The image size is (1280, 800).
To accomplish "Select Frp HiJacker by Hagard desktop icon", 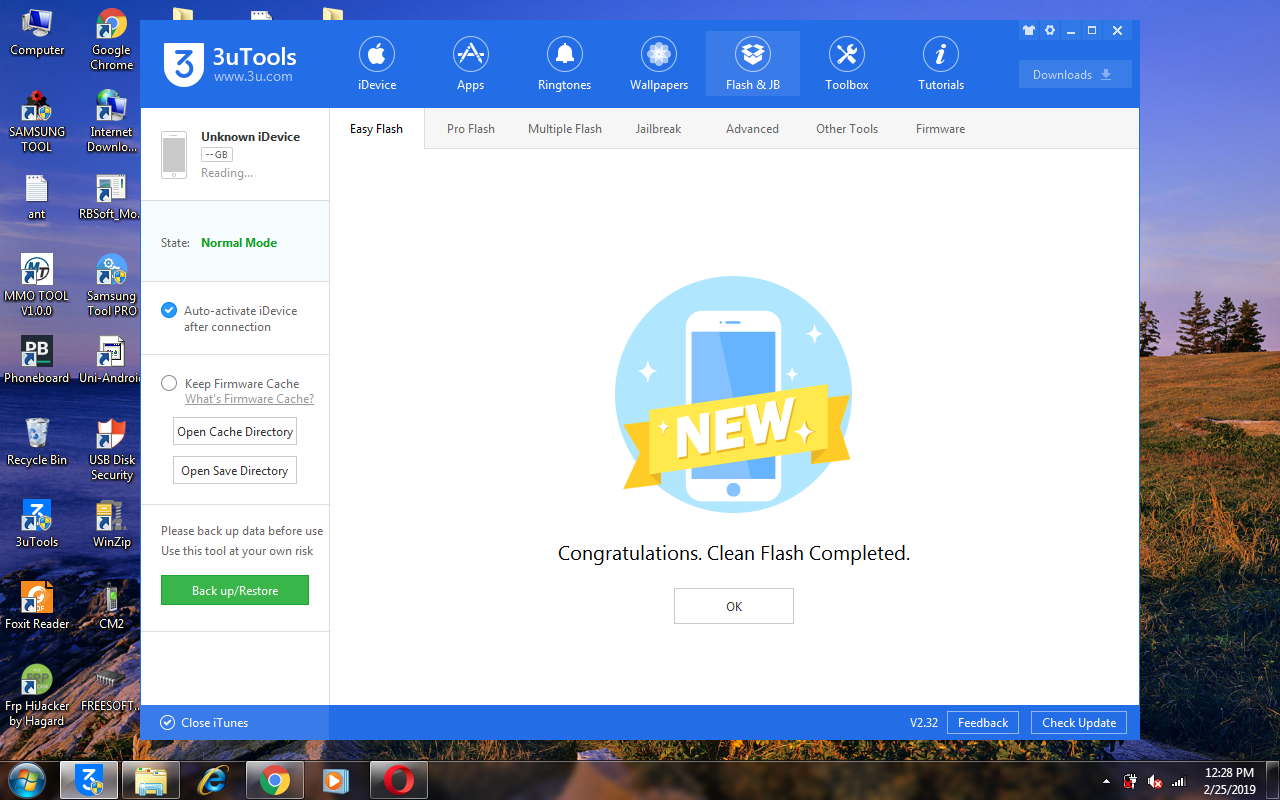I will 37,696.
